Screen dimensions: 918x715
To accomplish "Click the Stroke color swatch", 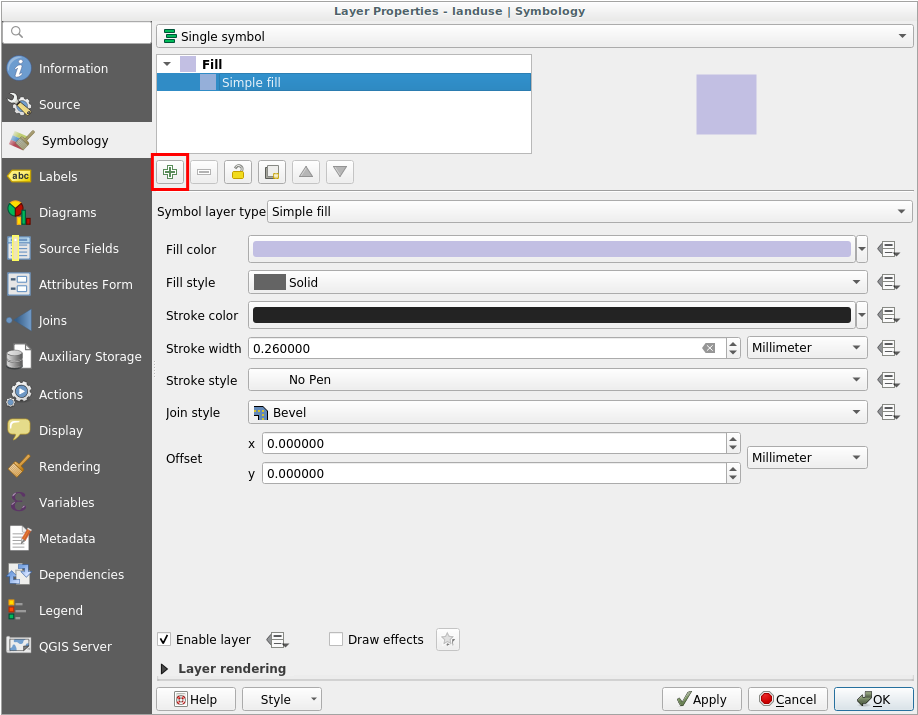I will click(x=551, y=315).
